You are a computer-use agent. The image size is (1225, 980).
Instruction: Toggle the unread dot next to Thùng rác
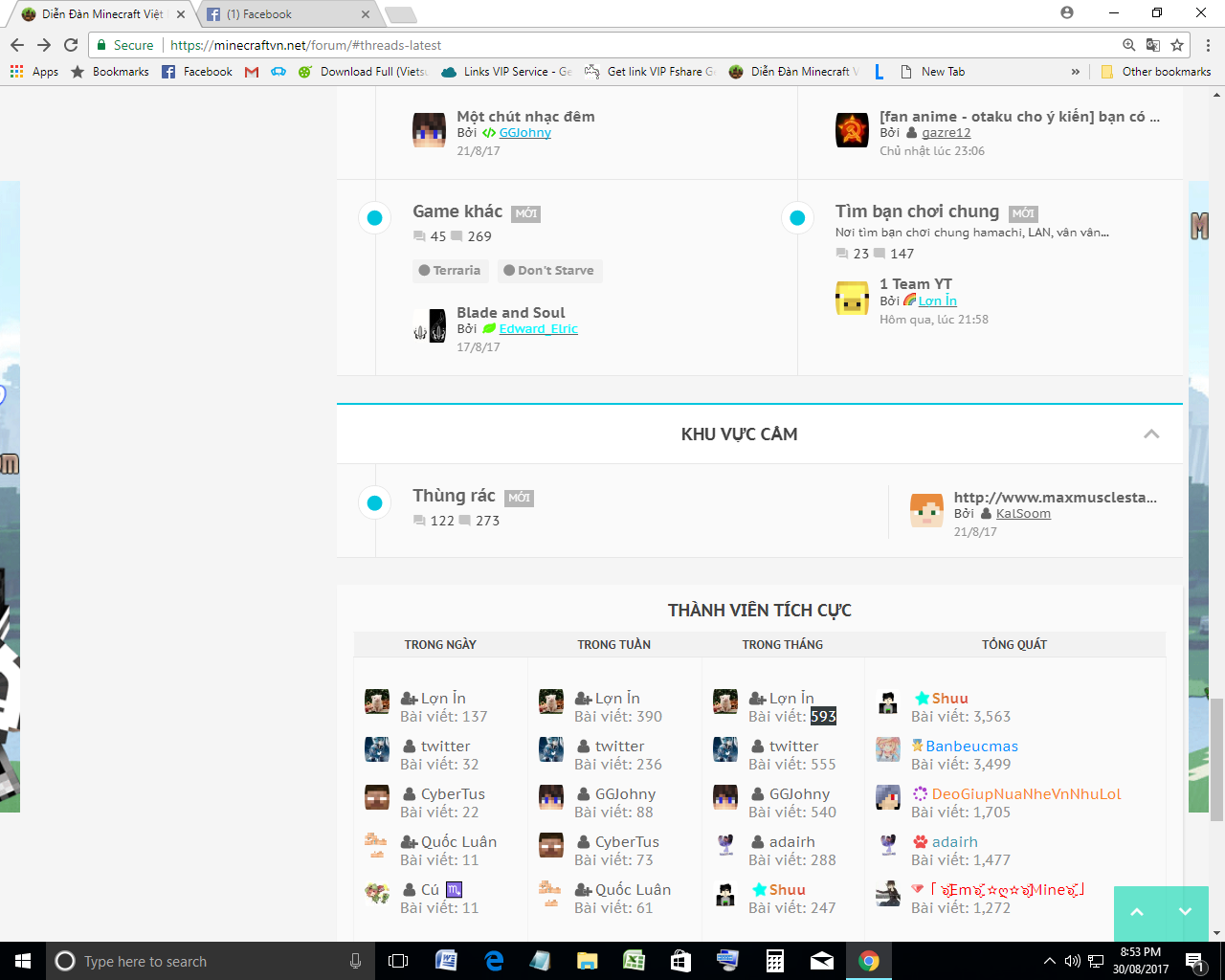click(x=374, y=502)
